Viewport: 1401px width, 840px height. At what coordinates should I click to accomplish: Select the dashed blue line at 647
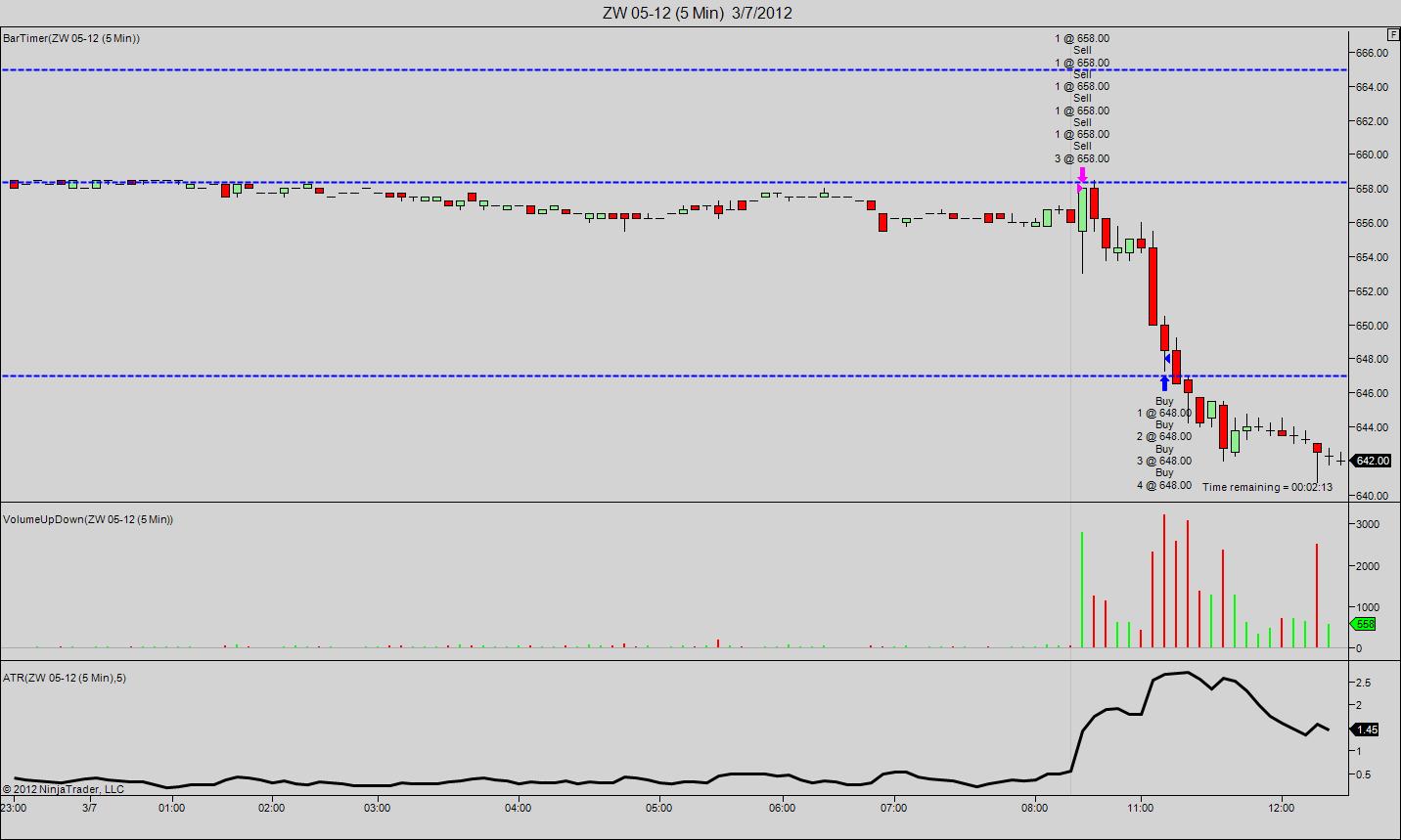click(x=674, y=376)
